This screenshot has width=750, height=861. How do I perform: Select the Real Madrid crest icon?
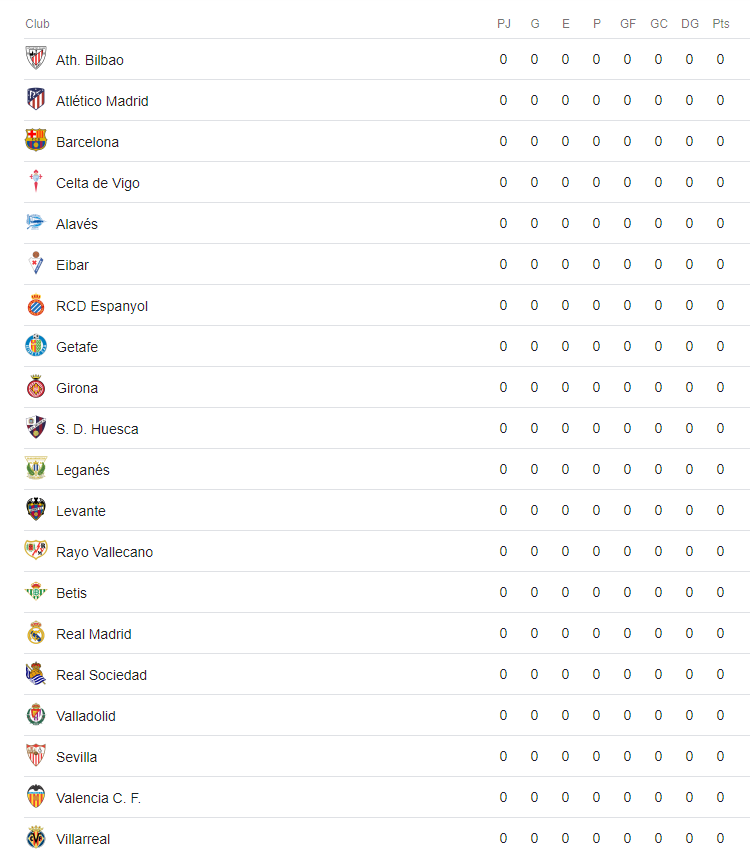(x=36, y=632)
